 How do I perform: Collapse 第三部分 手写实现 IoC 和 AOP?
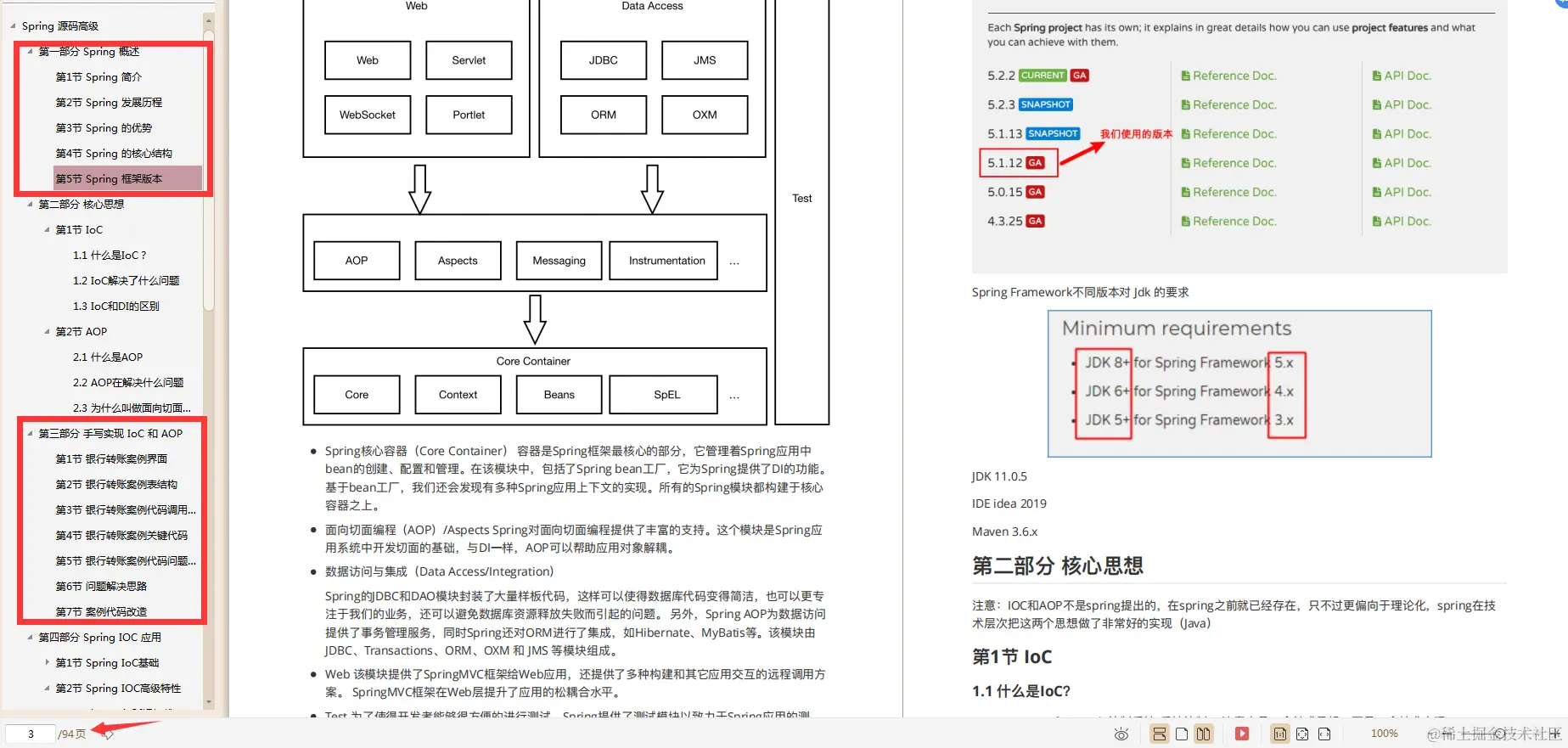point(30,434)
